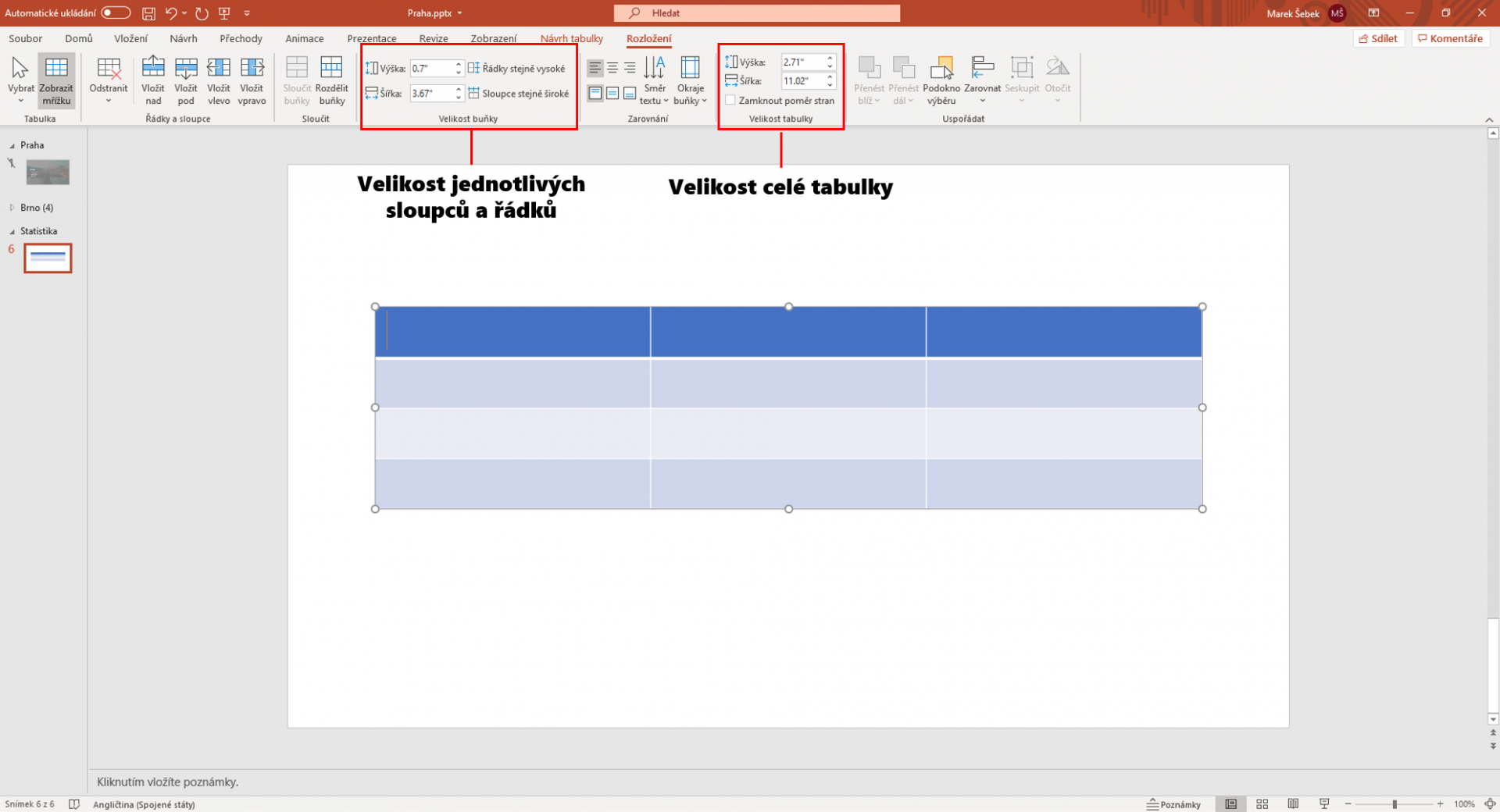
Task: Enable the Zamknout poměr stran checkbox
Action: point(730,100)
